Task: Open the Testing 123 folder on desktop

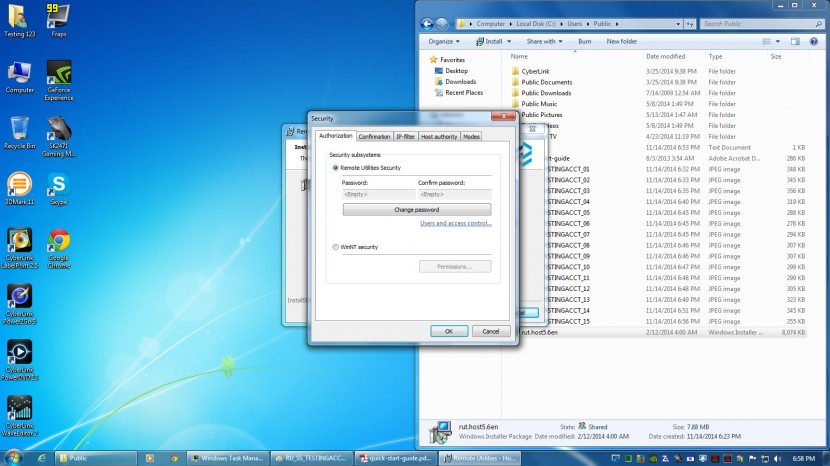Action: [19, 21]
